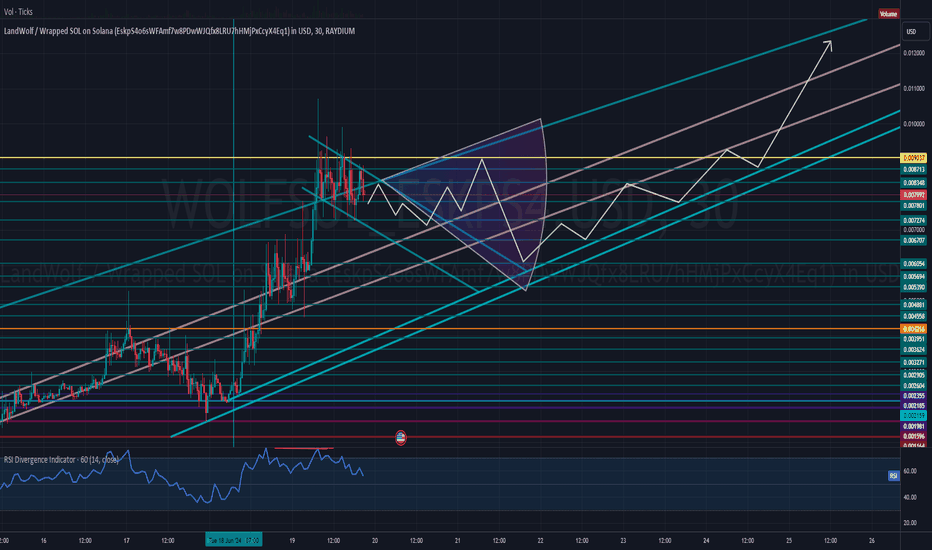Click date 21 on the time axis
Viewport: 932px width, 550px height.
(x=458, y=540)
